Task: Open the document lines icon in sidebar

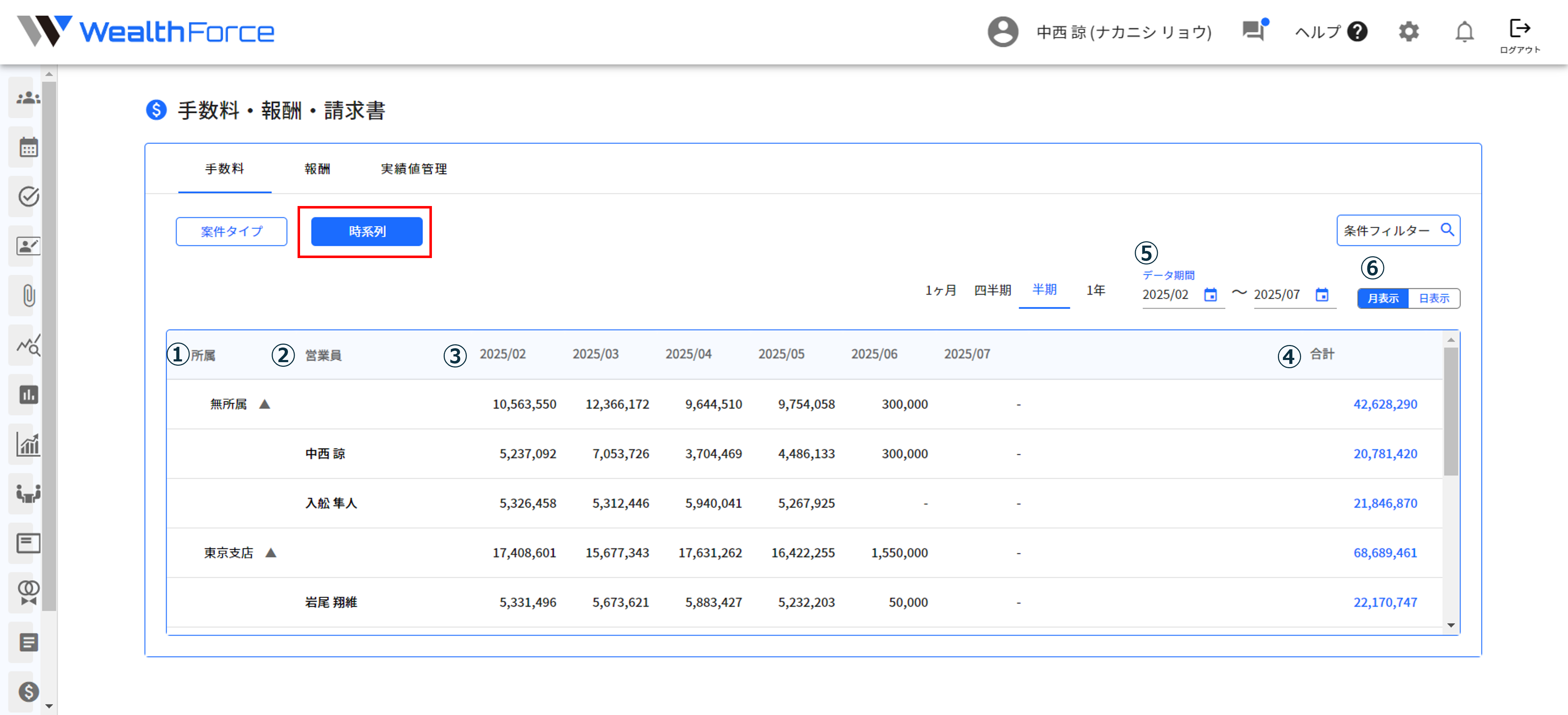Action: (x=28, y=642)
